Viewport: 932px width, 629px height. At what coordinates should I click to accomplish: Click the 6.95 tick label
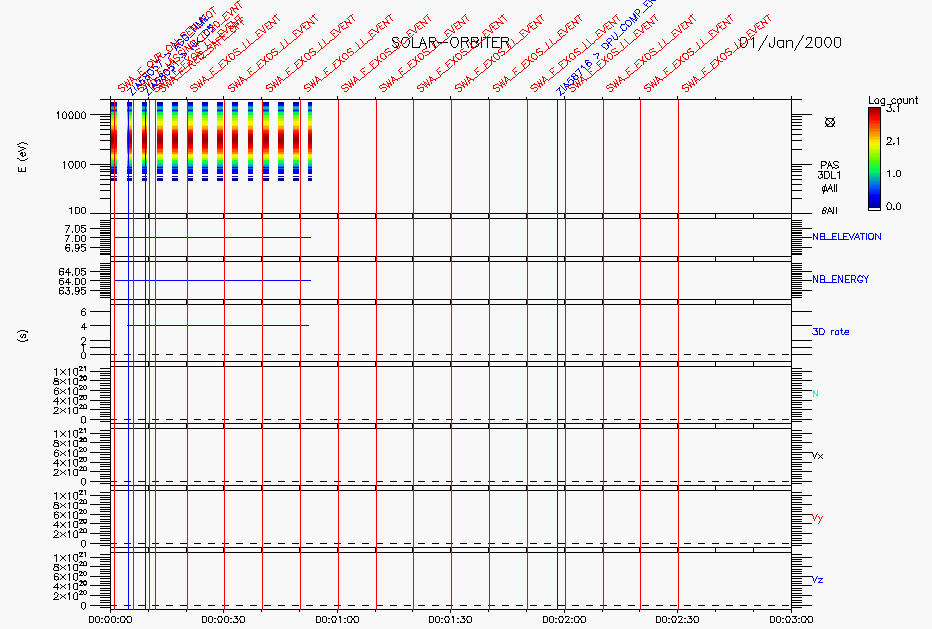coord(75,248)
